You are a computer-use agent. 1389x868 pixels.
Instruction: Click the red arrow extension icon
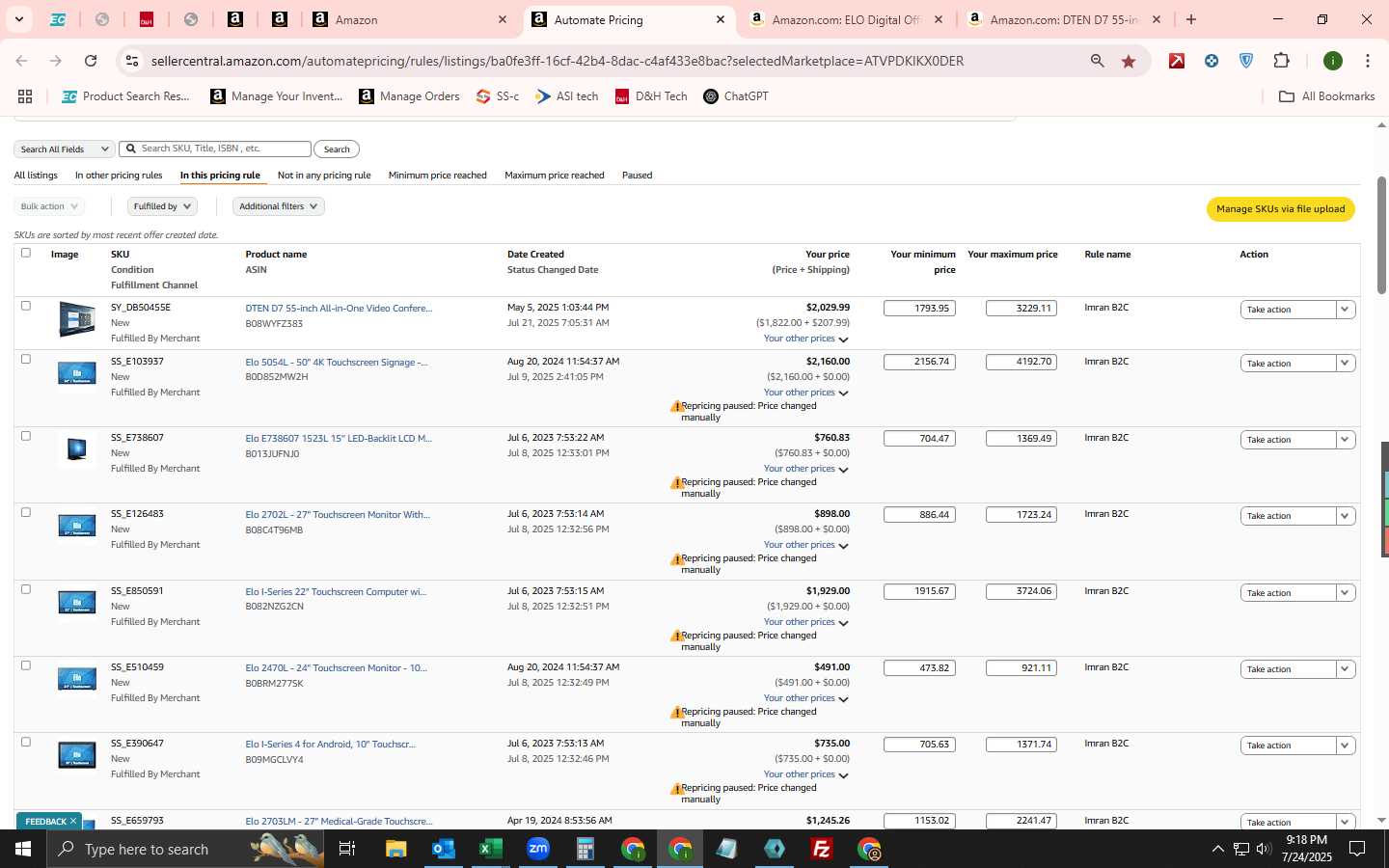click(x=1177, y=61)
